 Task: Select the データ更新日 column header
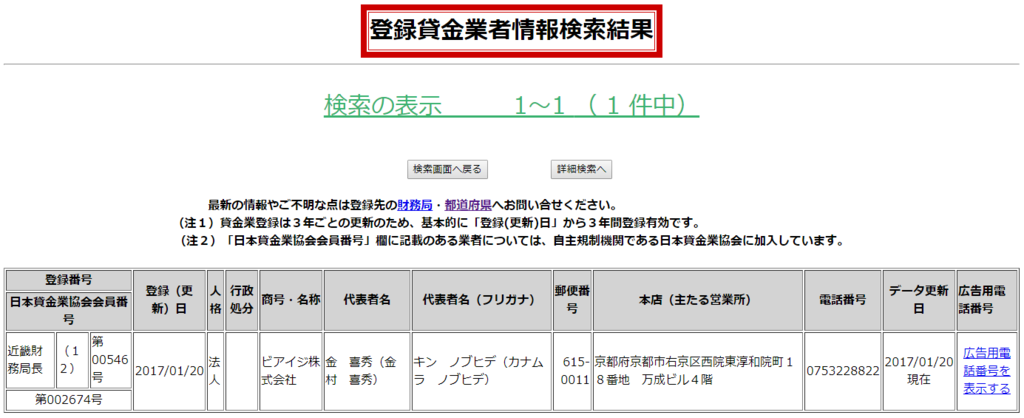point(919,300)
